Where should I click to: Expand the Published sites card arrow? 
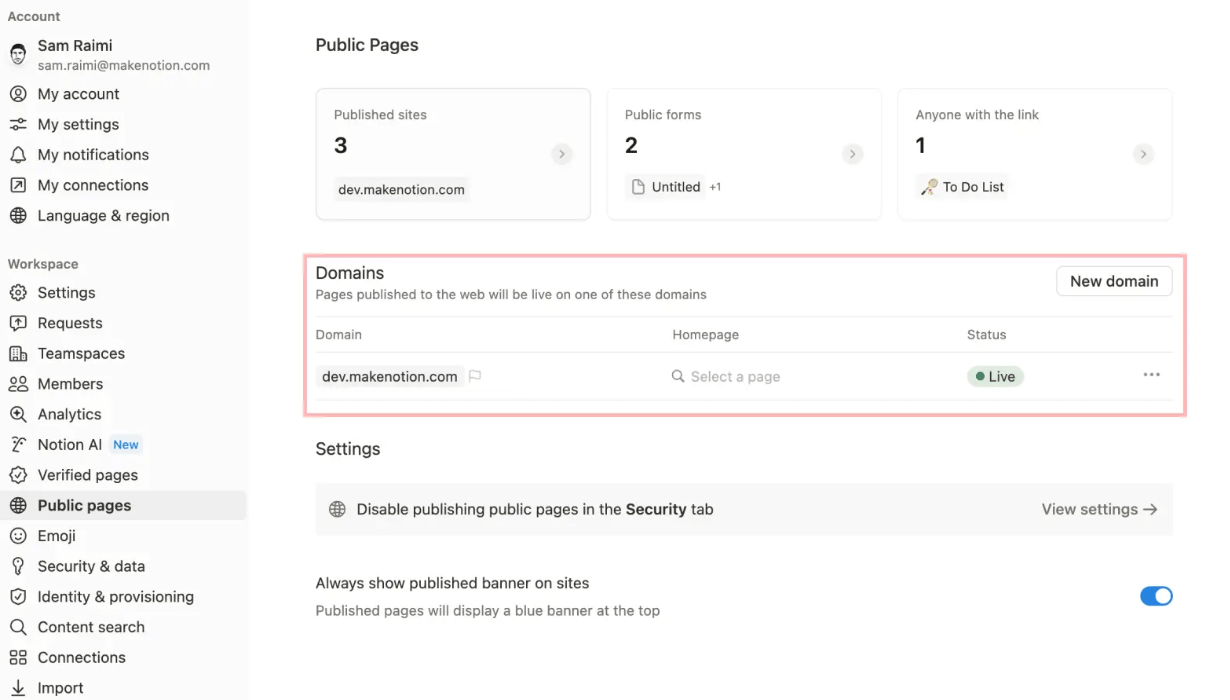(562, 154)
